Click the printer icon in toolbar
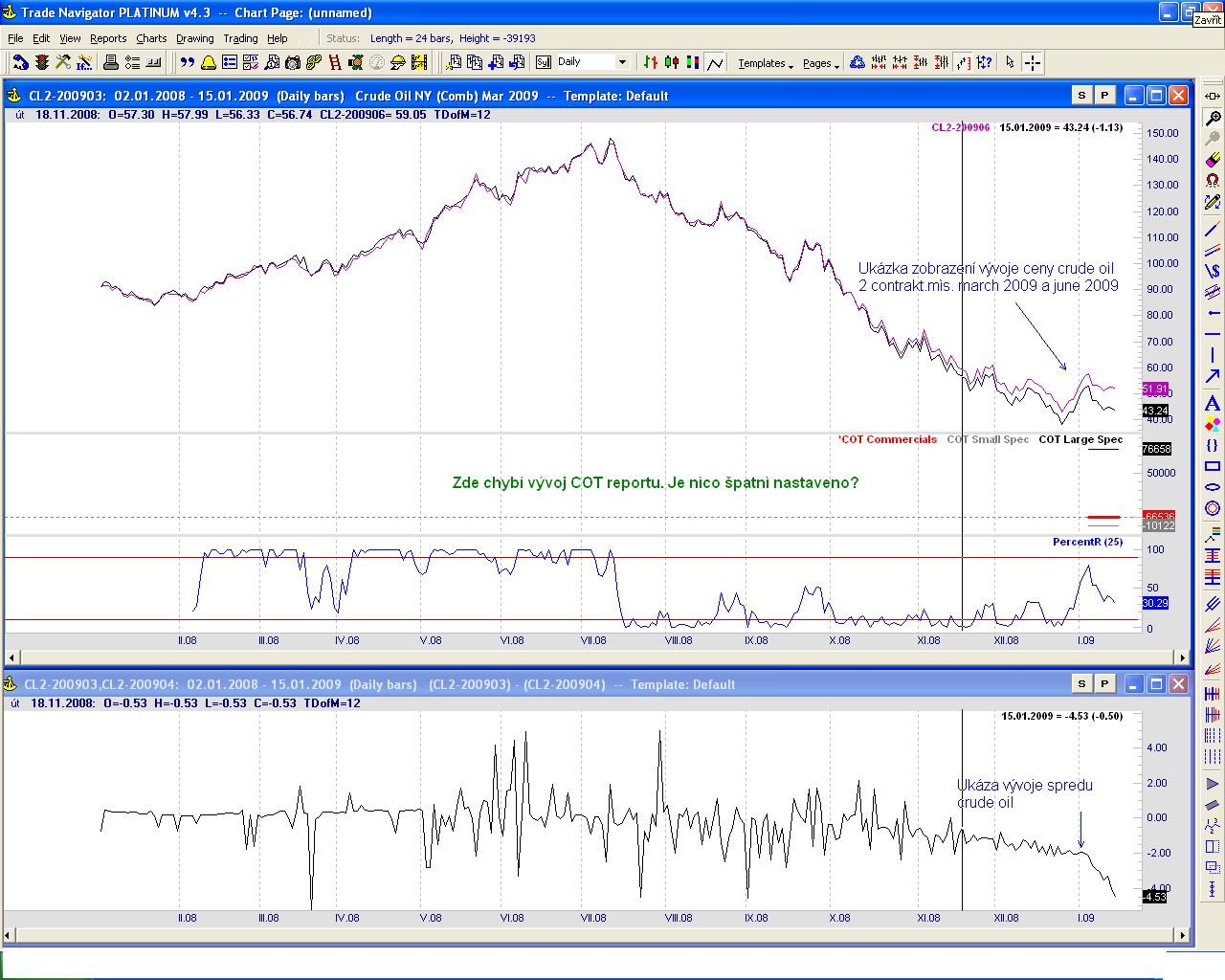 (x=111, y=62)
